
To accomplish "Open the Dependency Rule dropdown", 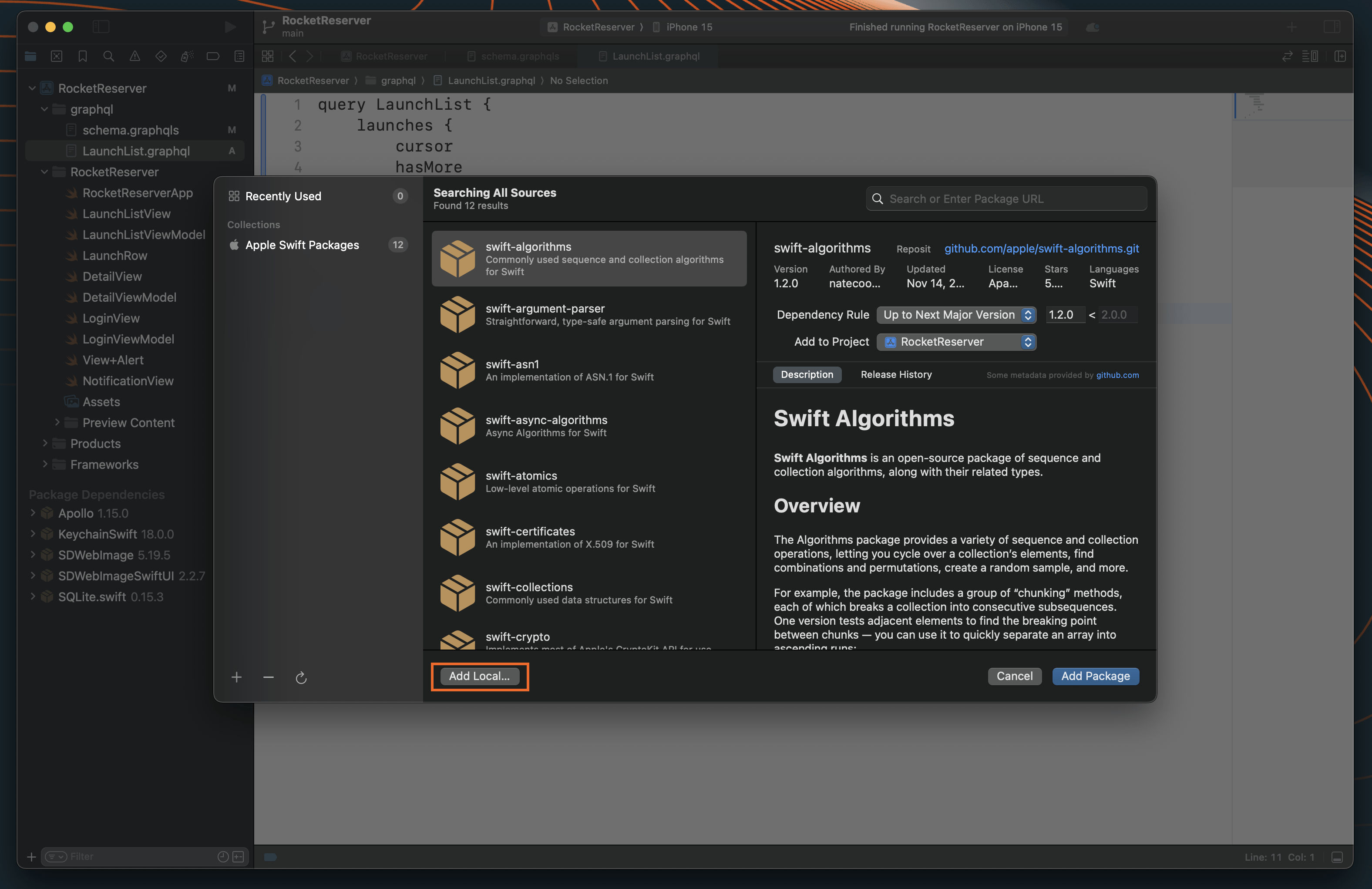I will click(956, 315).
